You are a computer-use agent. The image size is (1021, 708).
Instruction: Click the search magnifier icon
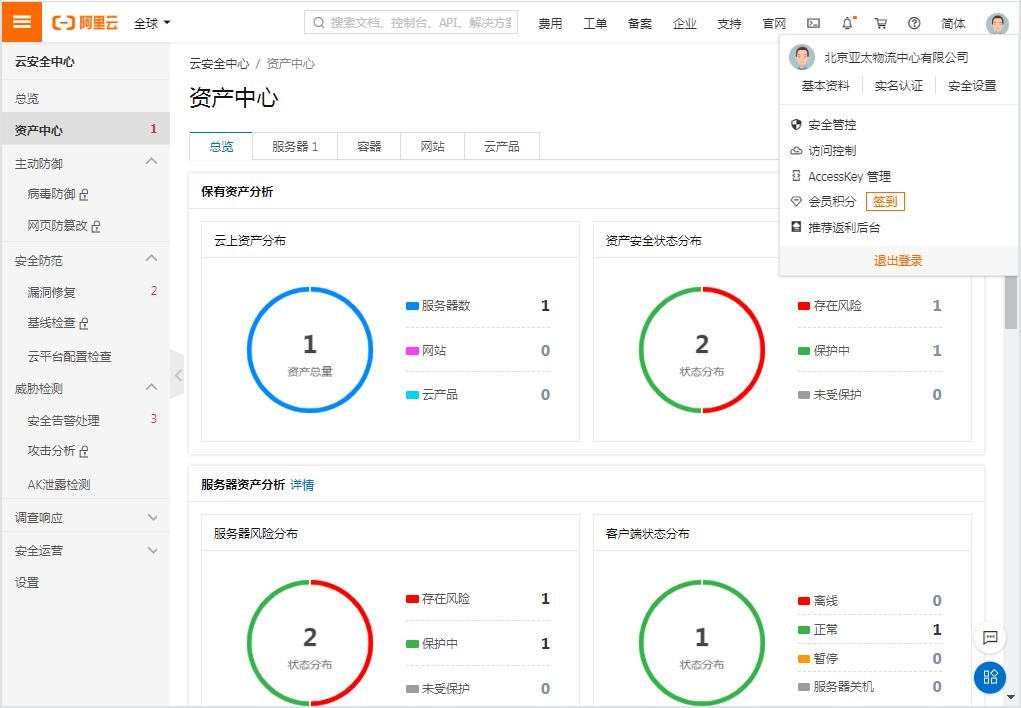click(319, 23)
